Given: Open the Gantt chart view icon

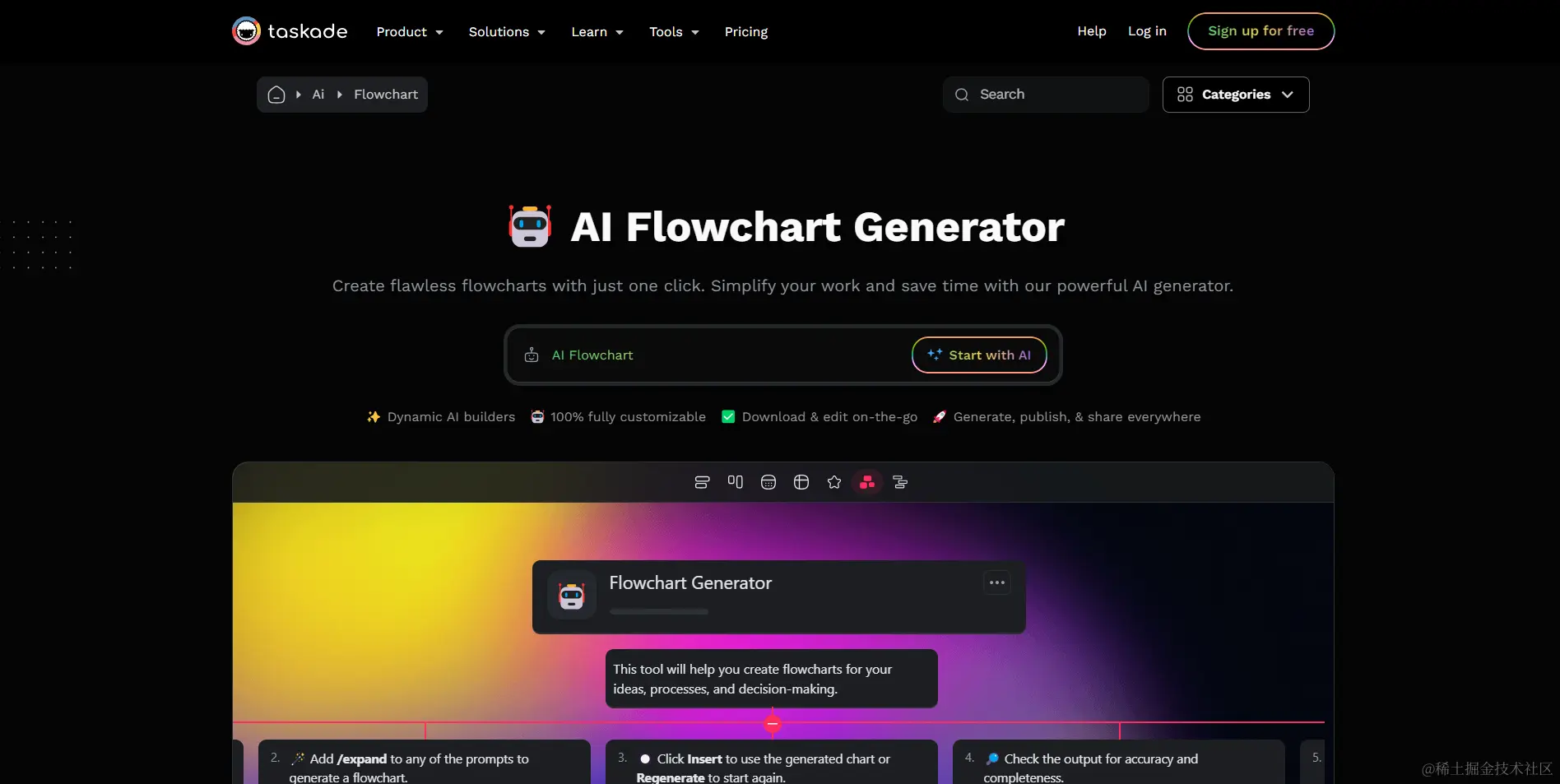Looking at the screenshot, I should tap(900, 482).
